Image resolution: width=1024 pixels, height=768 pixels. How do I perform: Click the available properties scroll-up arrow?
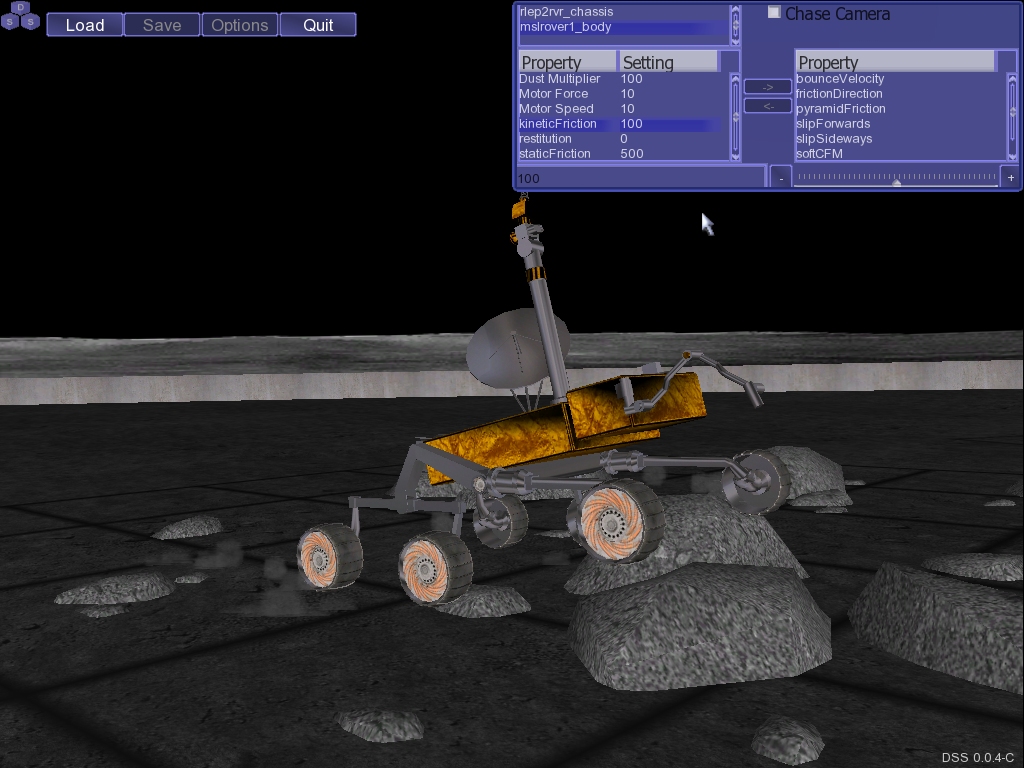(x=1012, y=79)
